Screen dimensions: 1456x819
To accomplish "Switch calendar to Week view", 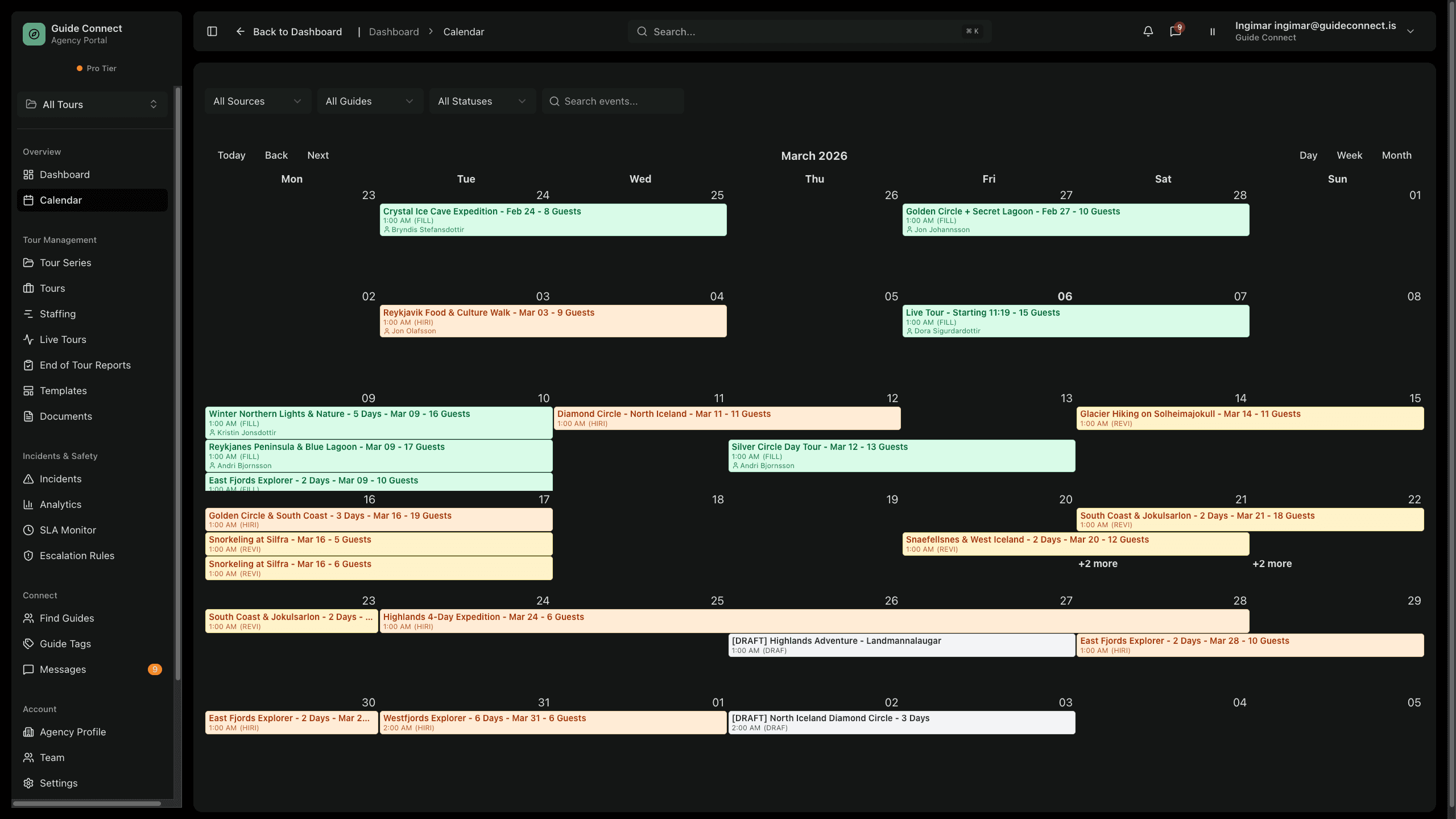I will click(x=1349, y=155).
